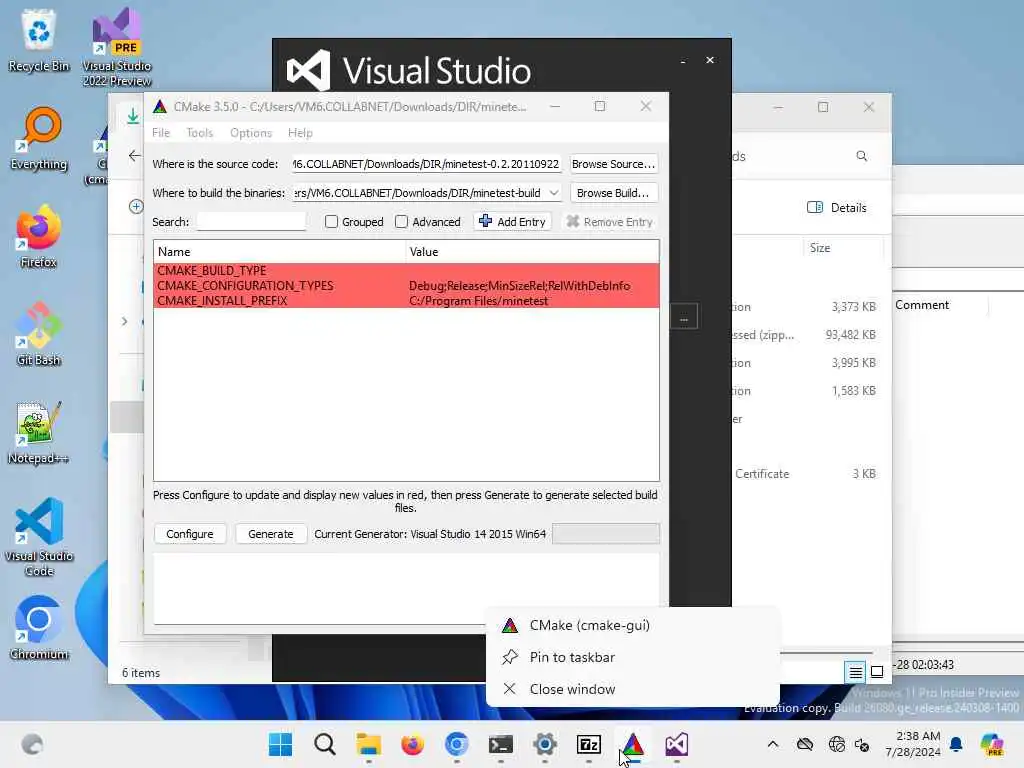
Task: Click the back arrow in Explorer window
Action: tap(134, 155)
